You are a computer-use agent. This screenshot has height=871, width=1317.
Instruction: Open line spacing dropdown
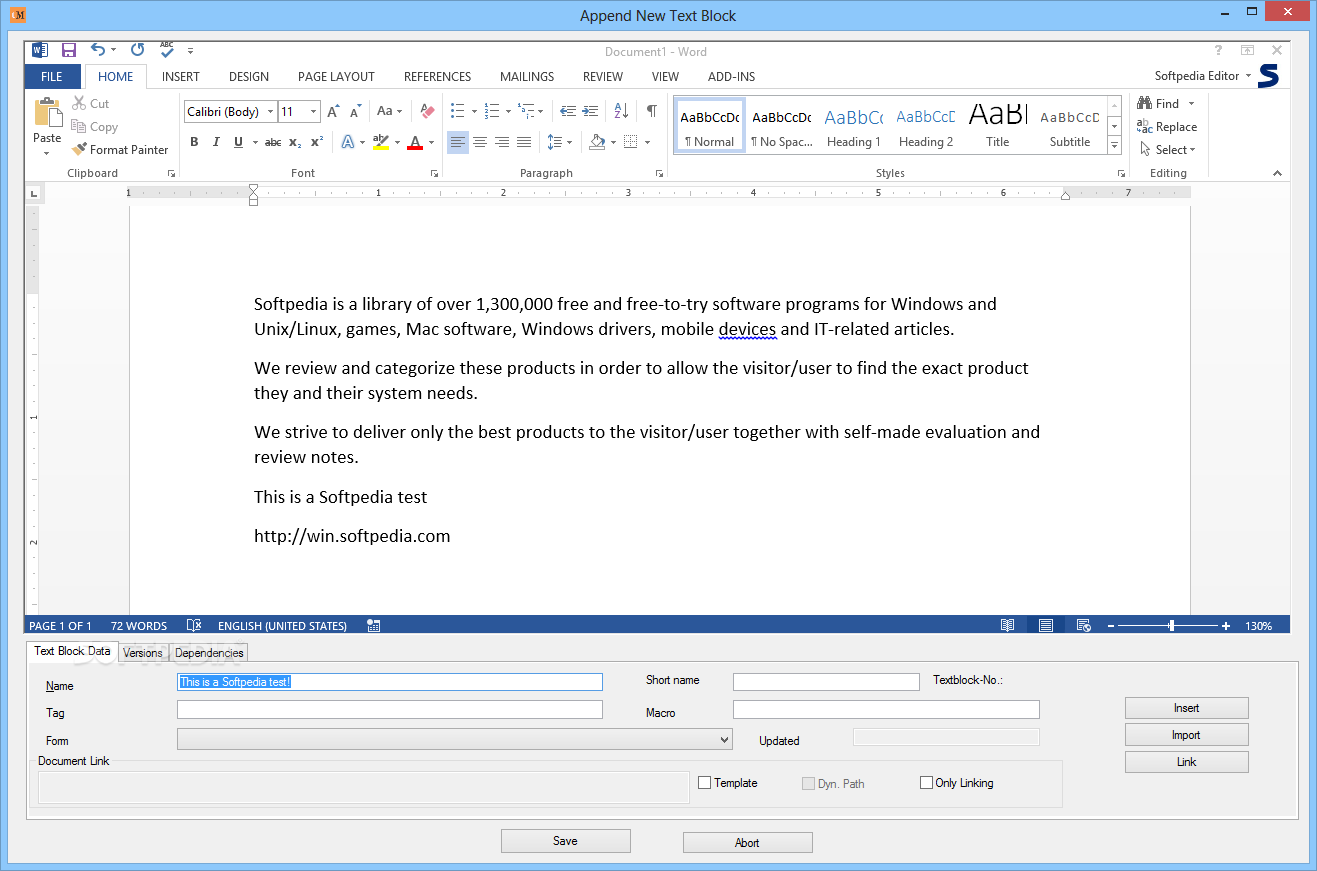click(x=560, y=142)
